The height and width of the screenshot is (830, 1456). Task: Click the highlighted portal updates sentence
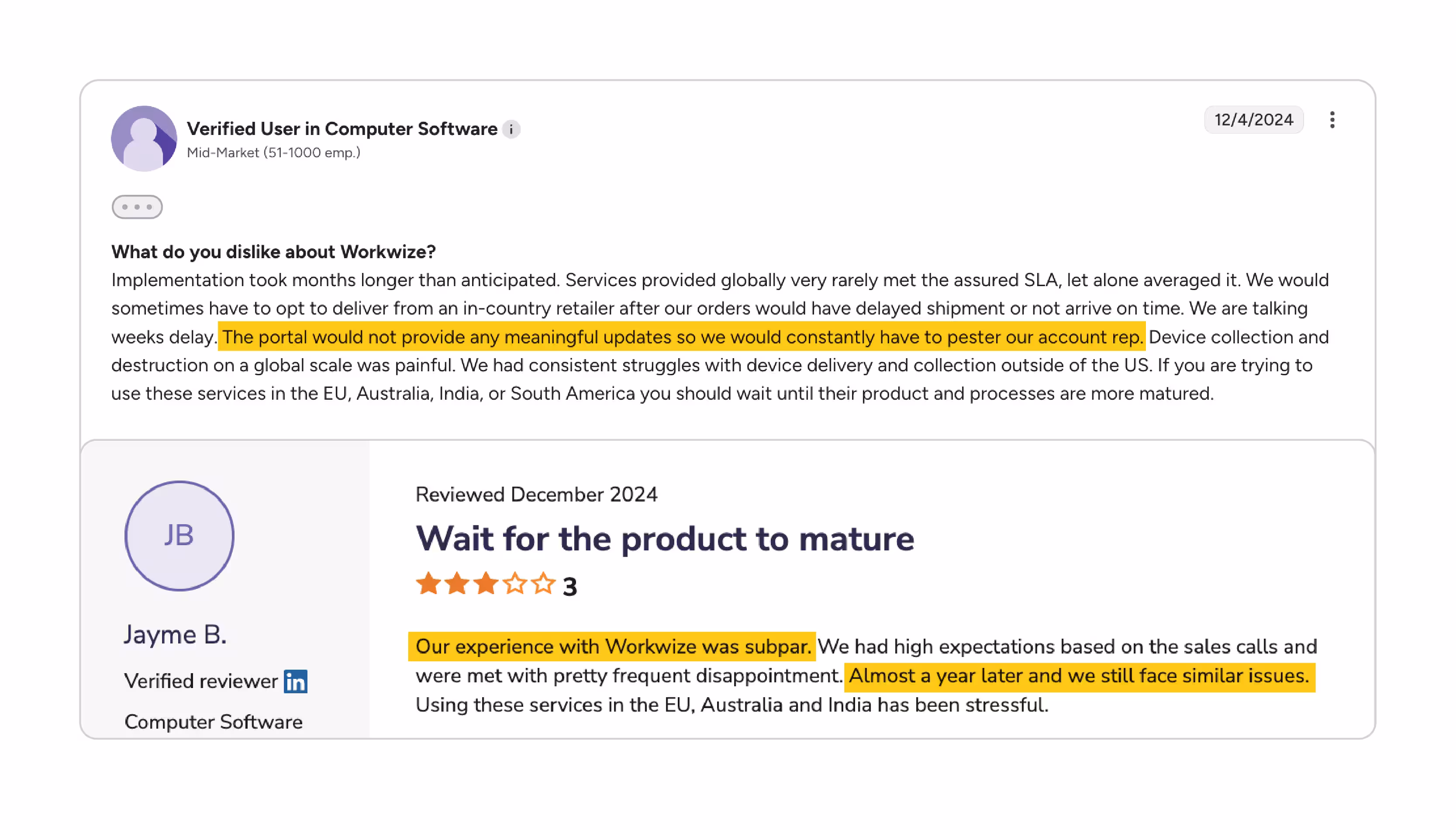(x=682, y=337)
